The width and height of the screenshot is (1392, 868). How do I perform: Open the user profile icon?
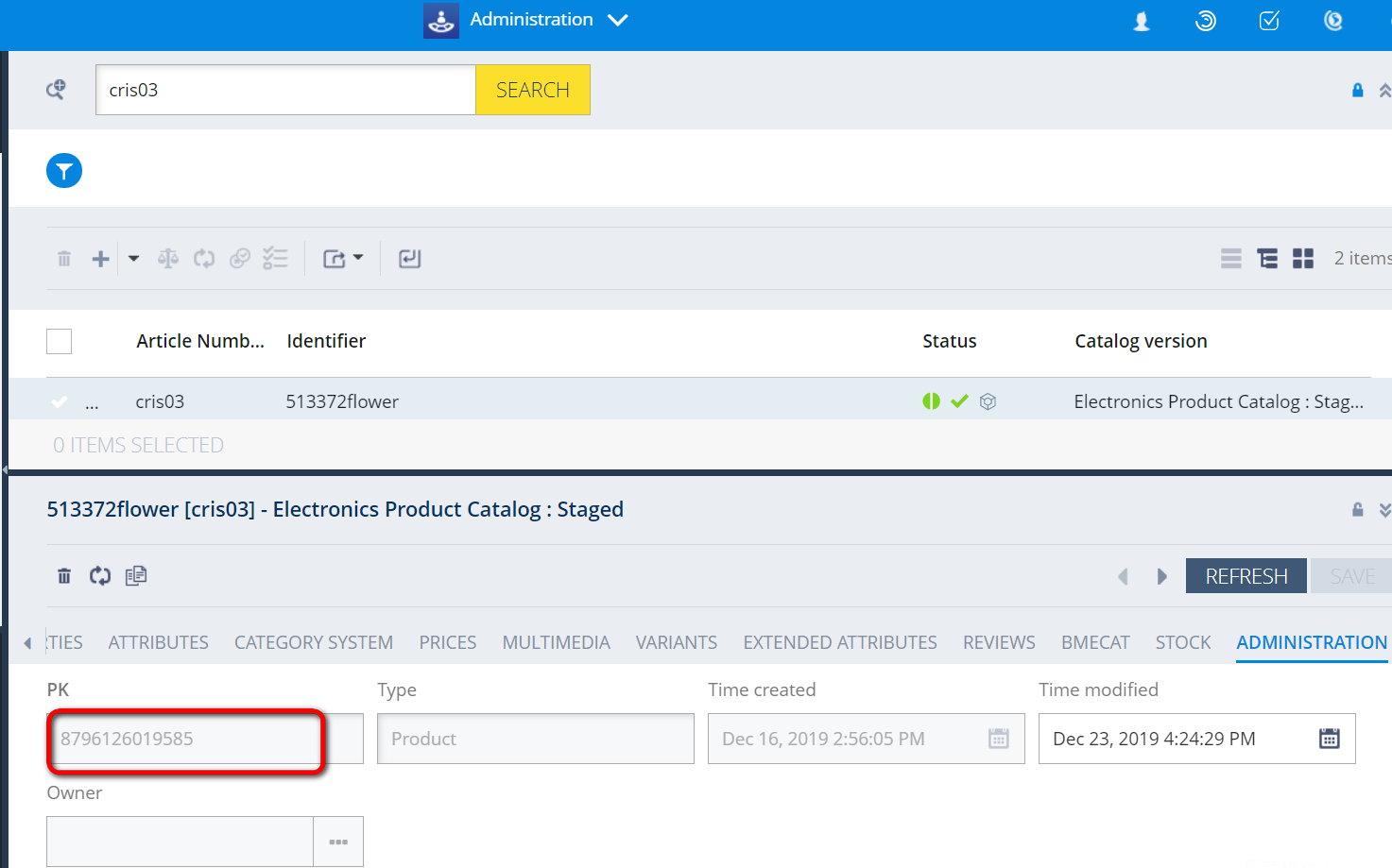pos(1142,21)
